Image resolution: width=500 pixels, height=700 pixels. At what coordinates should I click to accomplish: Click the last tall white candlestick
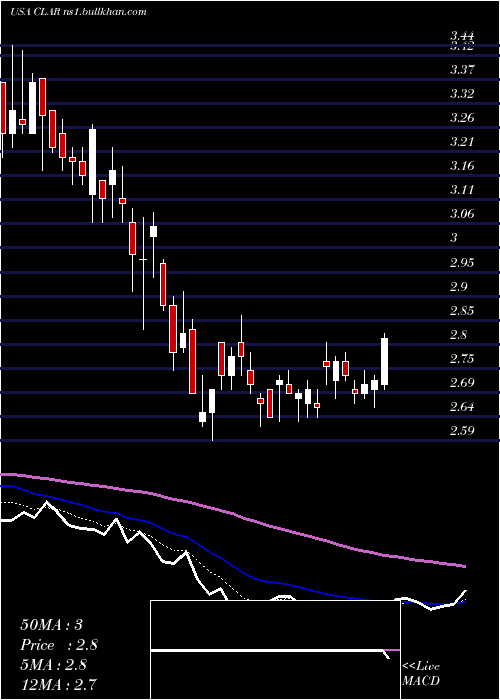[384, 361]
